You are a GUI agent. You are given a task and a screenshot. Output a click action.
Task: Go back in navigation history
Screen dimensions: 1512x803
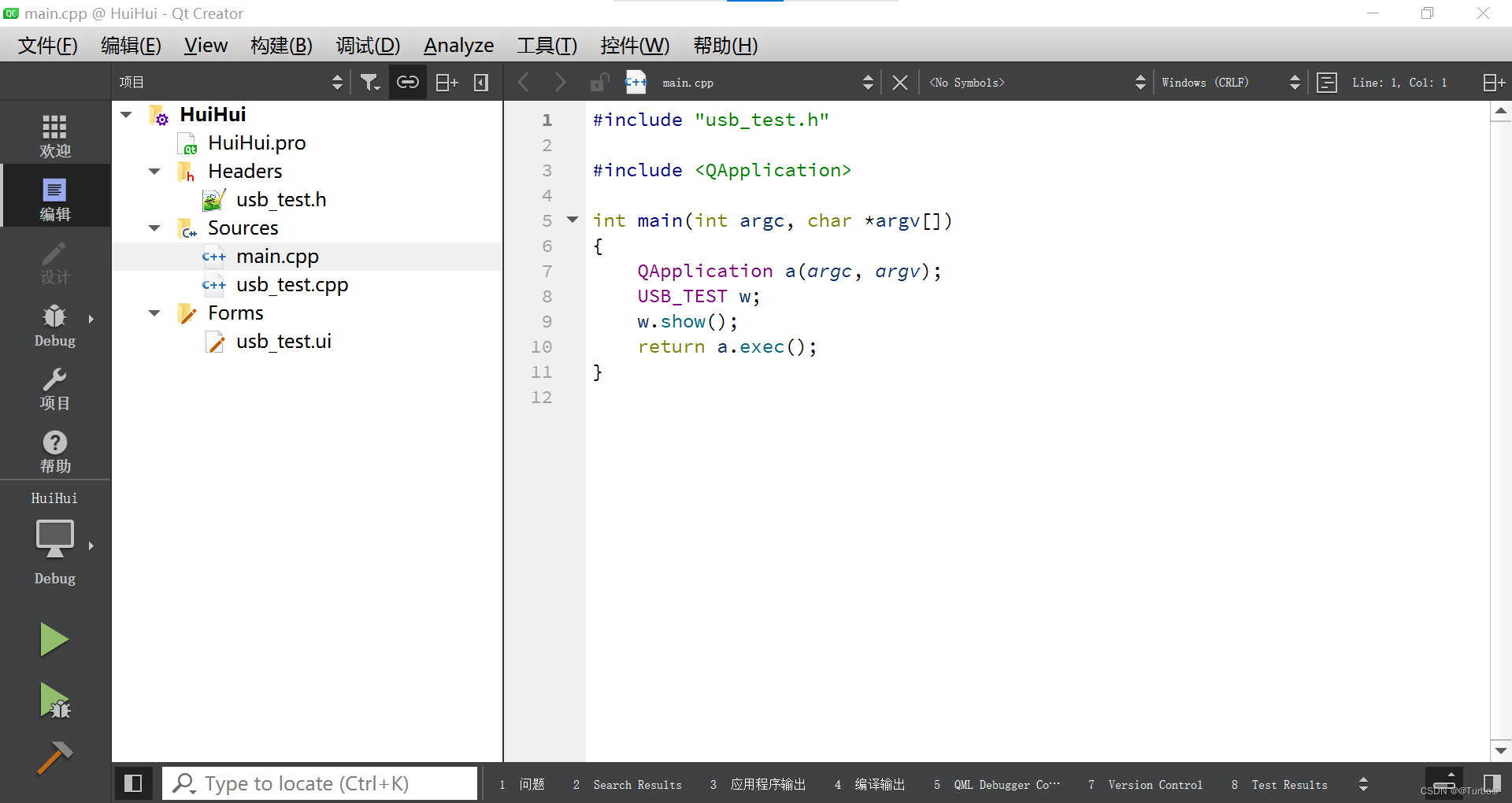[524, 82]
